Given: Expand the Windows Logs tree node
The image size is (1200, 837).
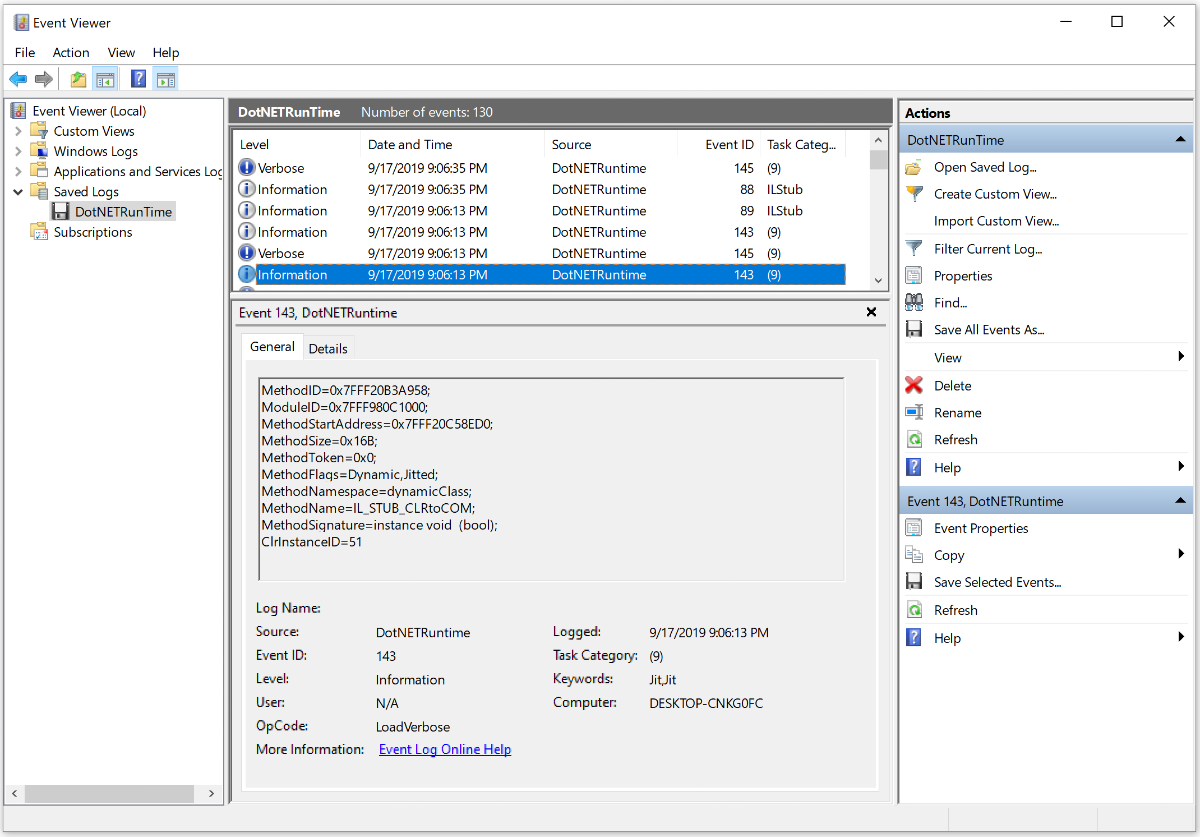Looking at the screenshot, I should tap(18, 151).
